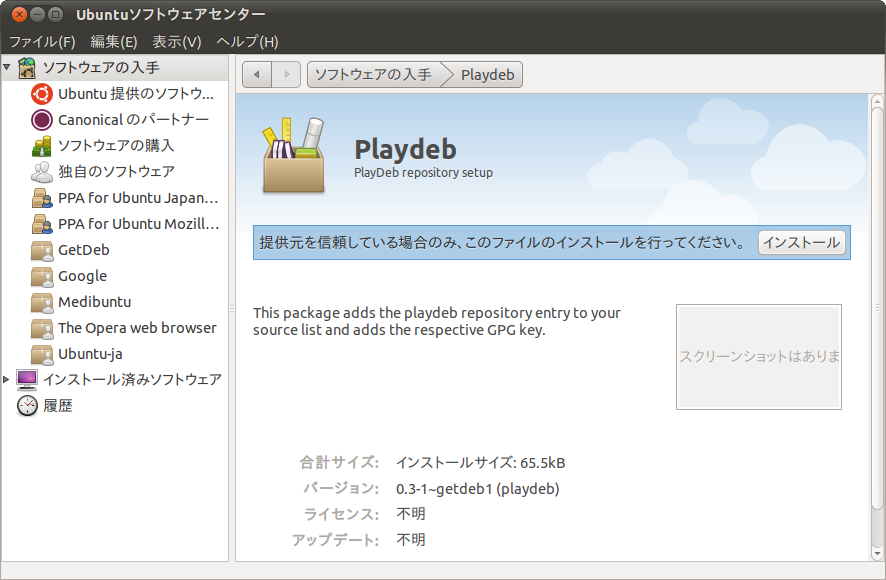Click the 不明 value beside ライセンス
This screenshot has height=580, width=886.
point(411,514)
